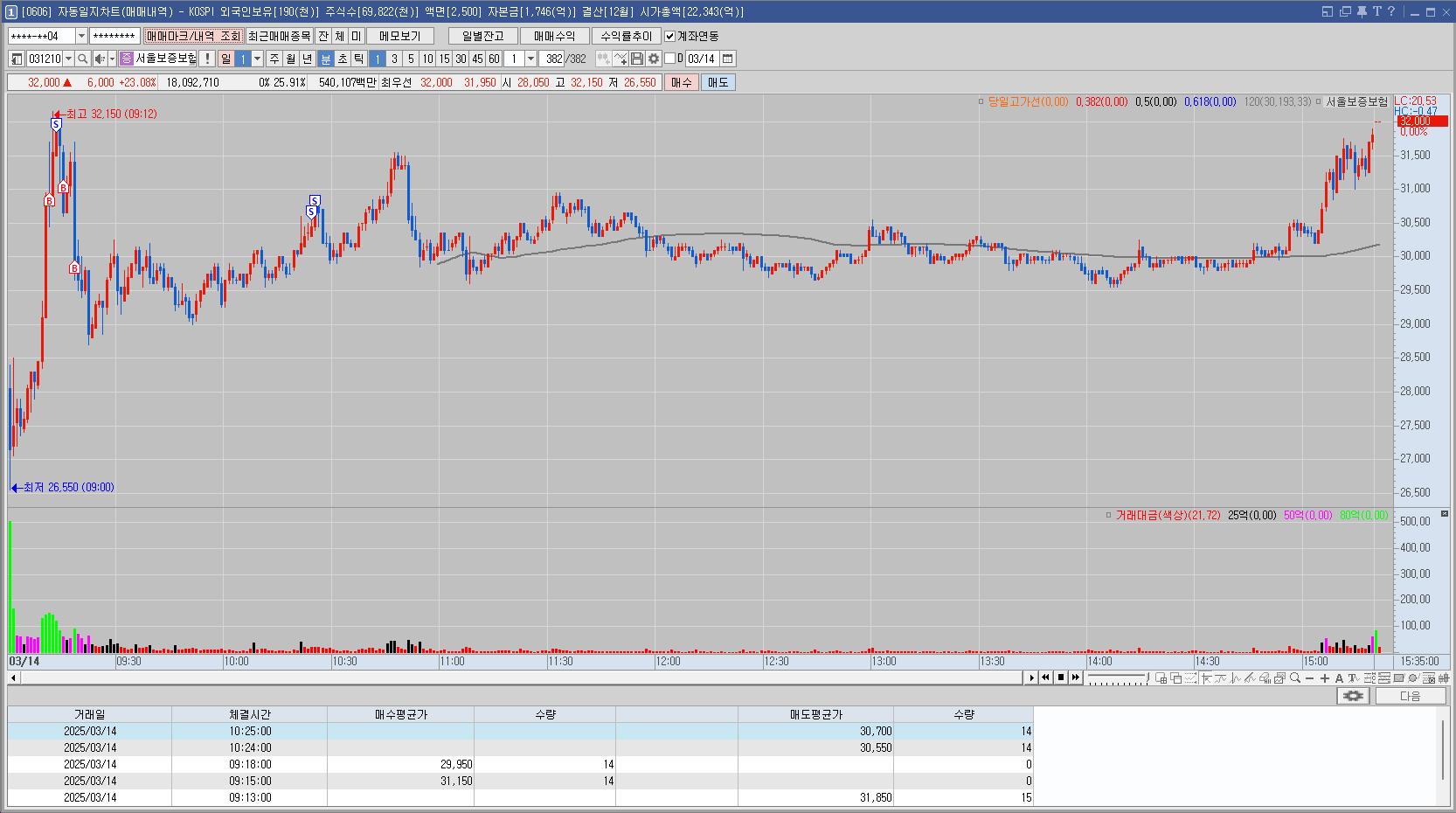Open the chart settings gear icon
1456x813 pixels.
tap(653, 59)
